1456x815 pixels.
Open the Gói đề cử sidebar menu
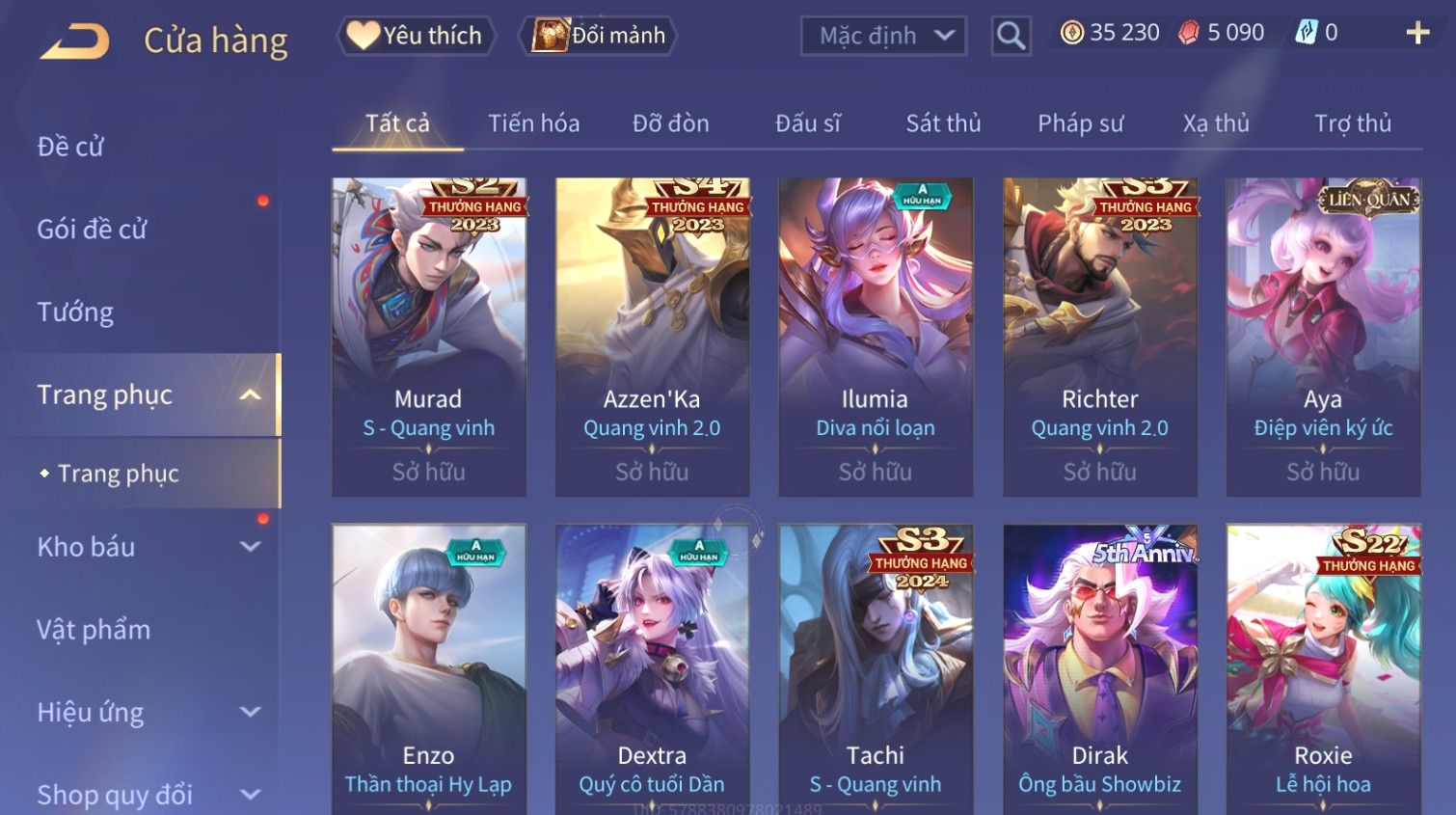pyautogui.click(x=92, y=230)
